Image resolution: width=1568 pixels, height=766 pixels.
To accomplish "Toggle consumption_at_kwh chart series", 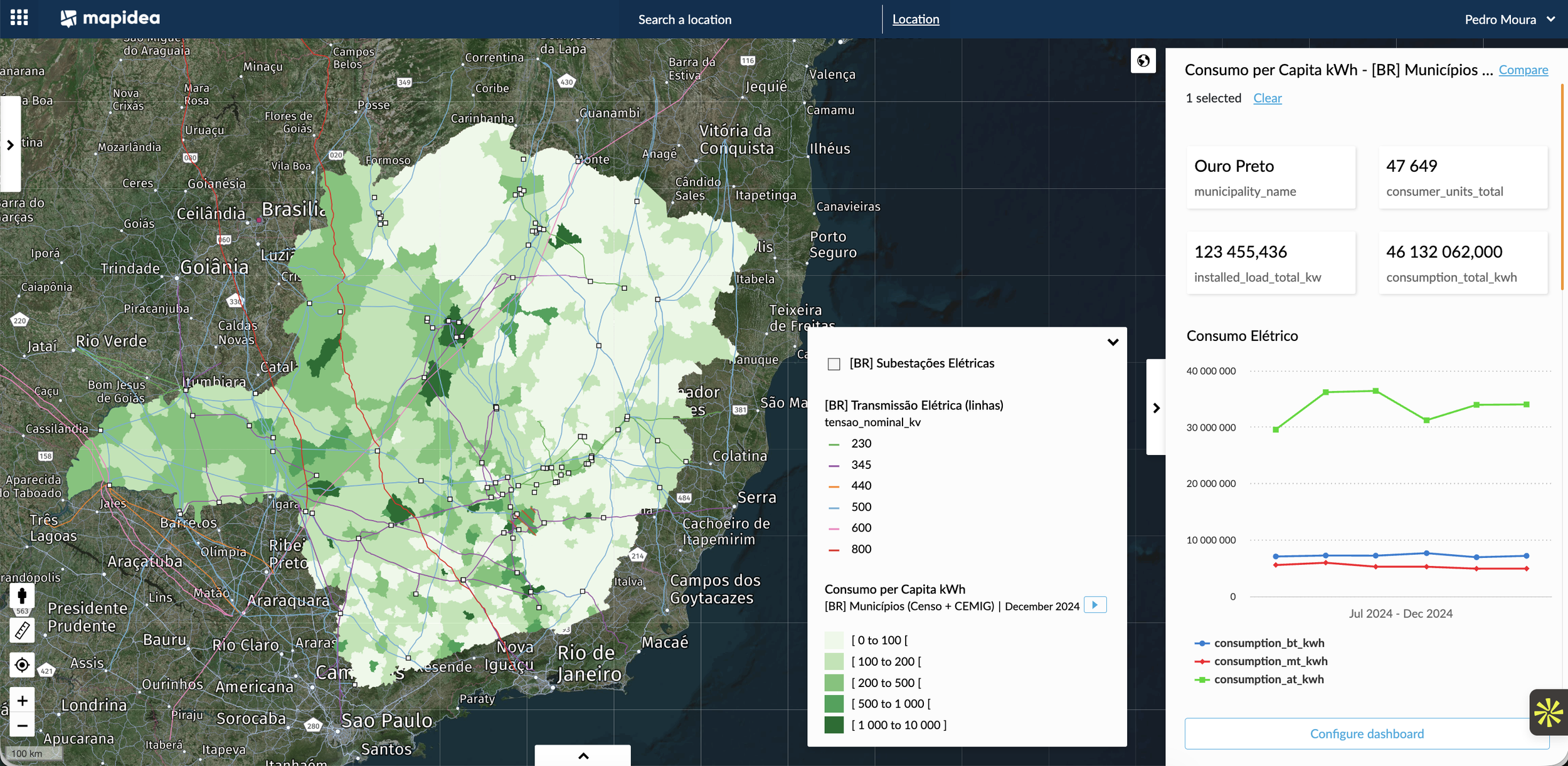I will click(x=1259, y=679).
